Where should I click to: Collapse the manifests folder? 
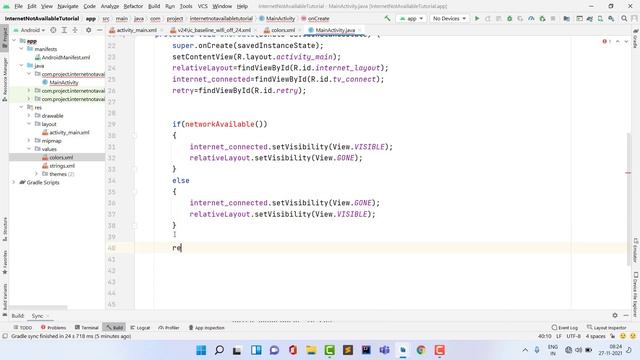pyautogui.click(x=21, y=49)
